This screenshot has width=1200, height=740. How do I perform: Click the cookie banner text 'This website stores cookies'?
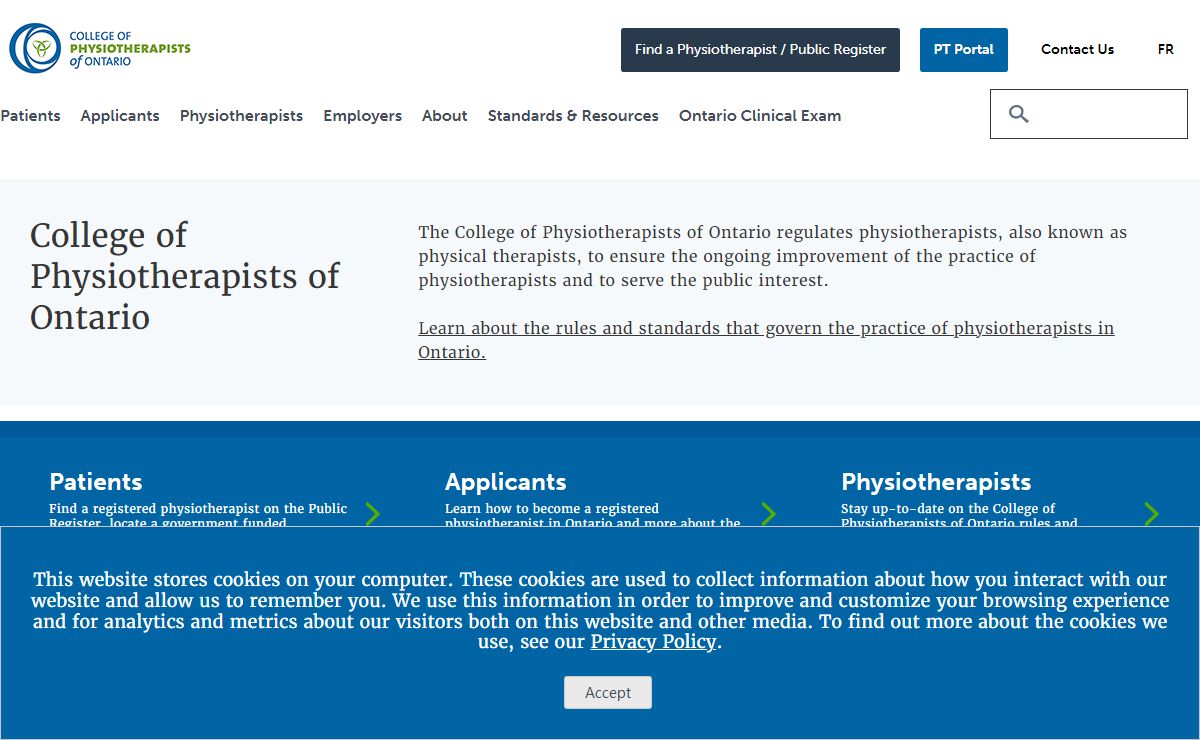pos(600,610)
